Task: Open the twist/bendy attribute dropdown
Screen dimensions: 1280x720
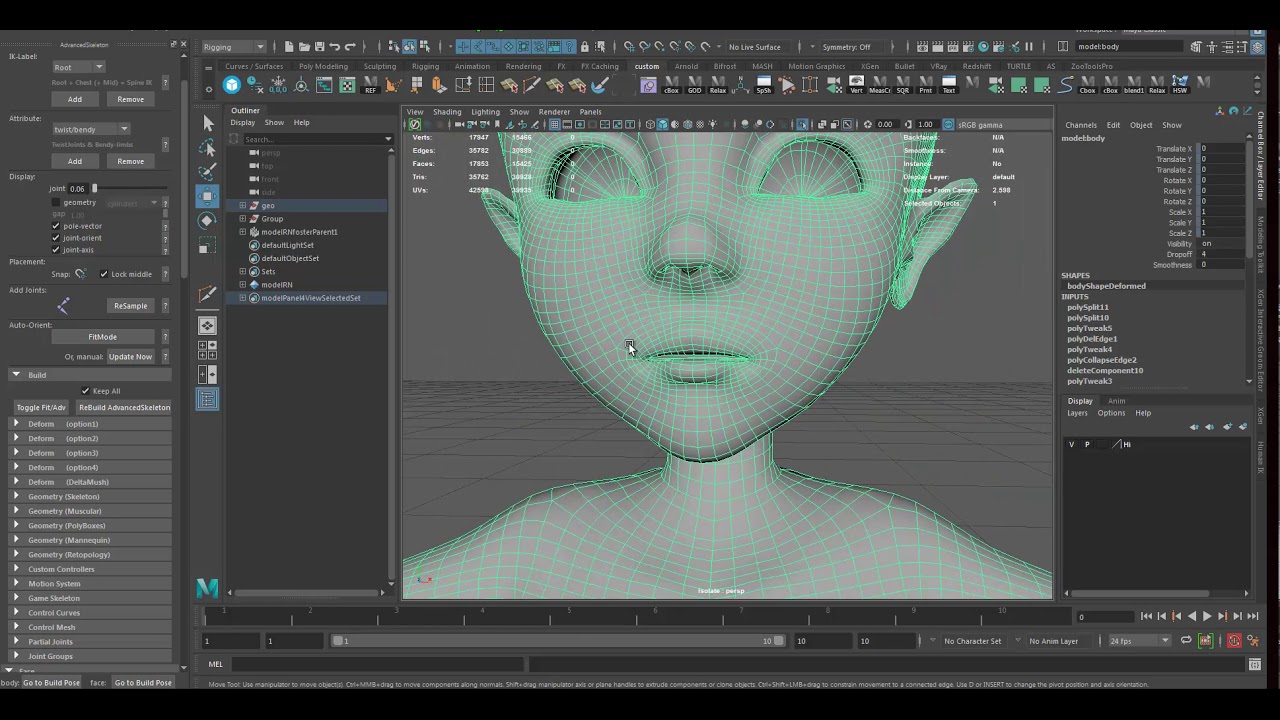Action: coord(90,129)
